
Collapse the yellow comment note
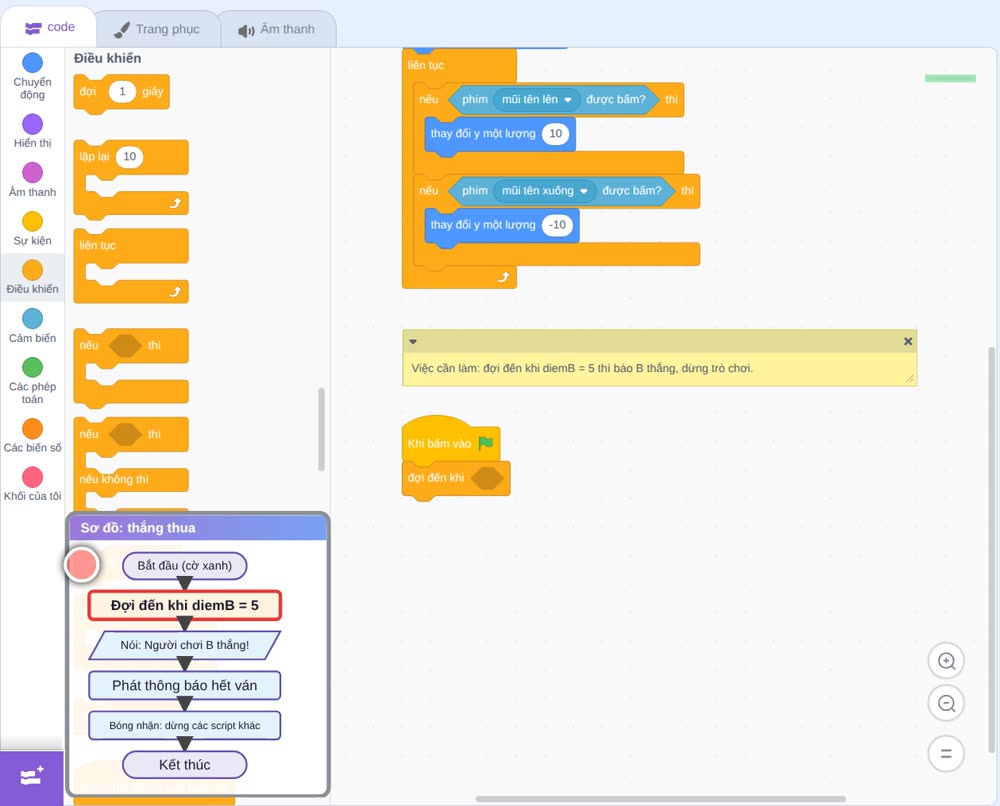coord(413,342)
